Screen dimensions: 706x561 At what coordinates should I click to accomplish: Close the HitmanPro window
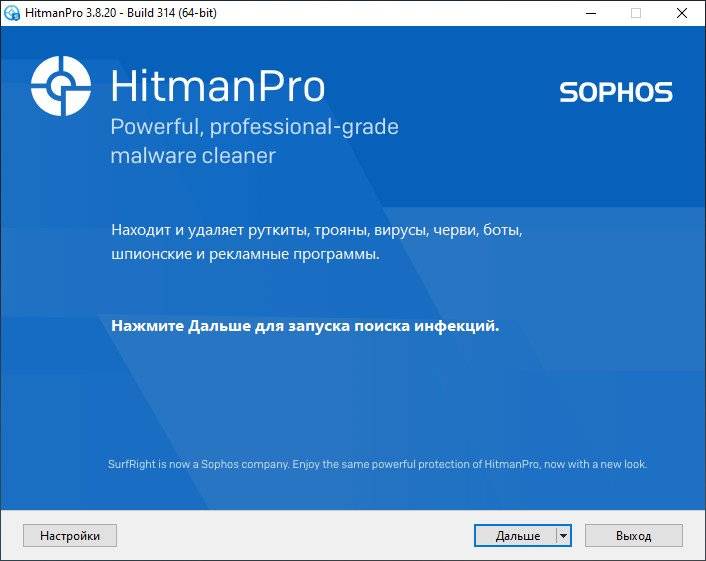[682, 13]
